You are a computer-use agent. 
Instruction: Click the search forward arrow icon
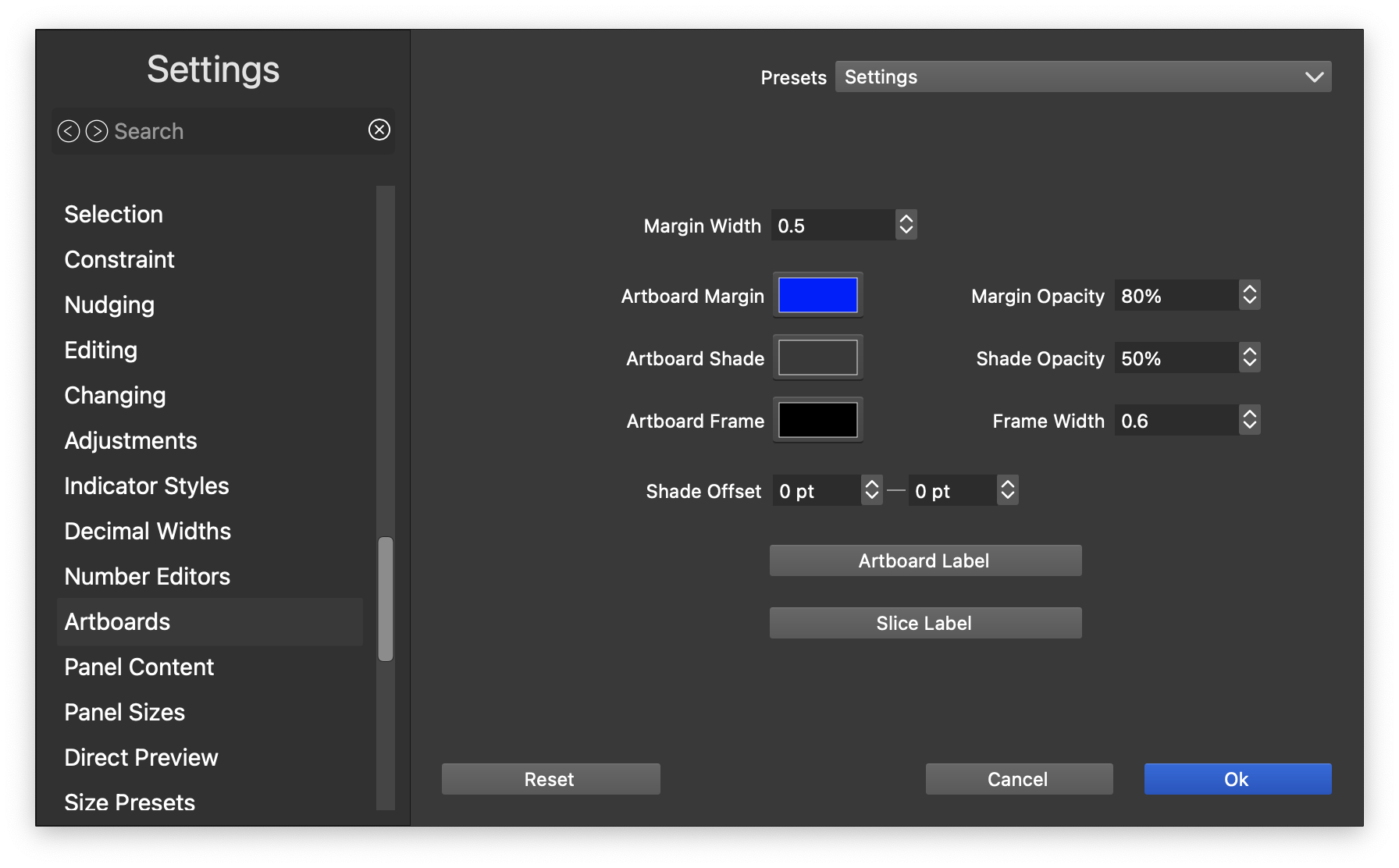tap(97, 131)
